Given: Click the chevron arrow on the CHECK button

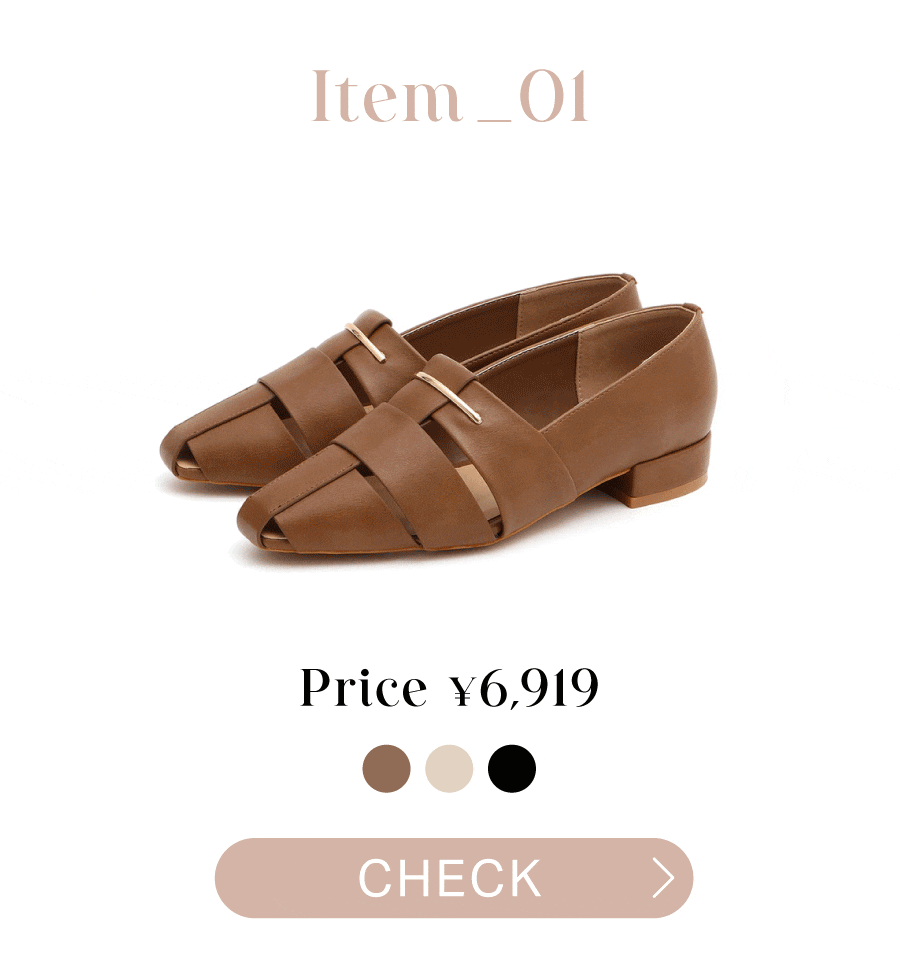Looking at the screenshot, I should [x=663, y=877].
